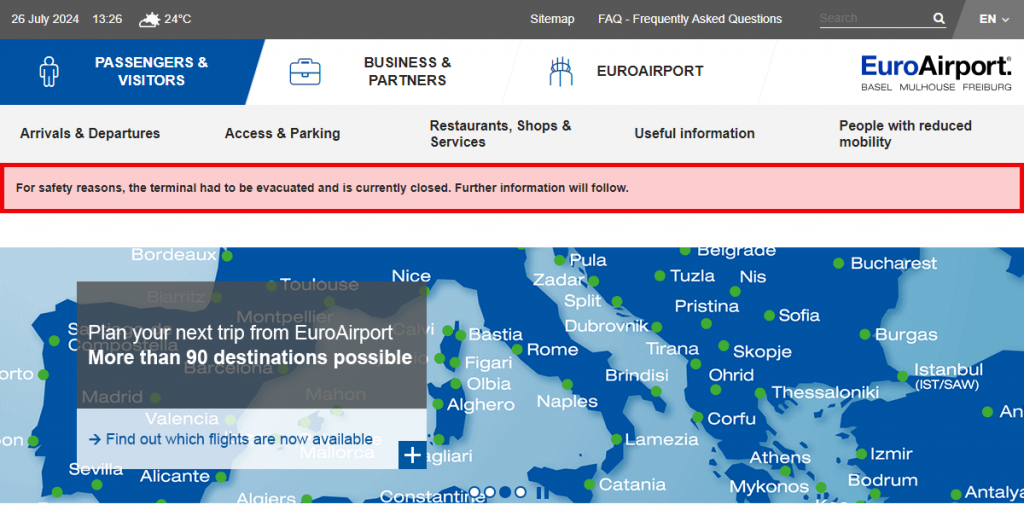The image size is (1024, 516).
Task: Click the weather icon beside 24°C
Action: 149,19
